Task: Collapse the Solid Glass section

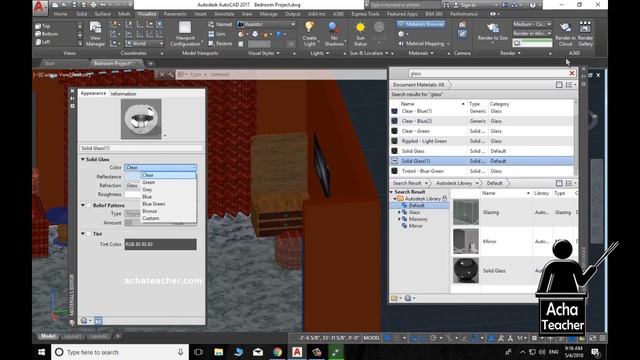Action: point(83,159)
